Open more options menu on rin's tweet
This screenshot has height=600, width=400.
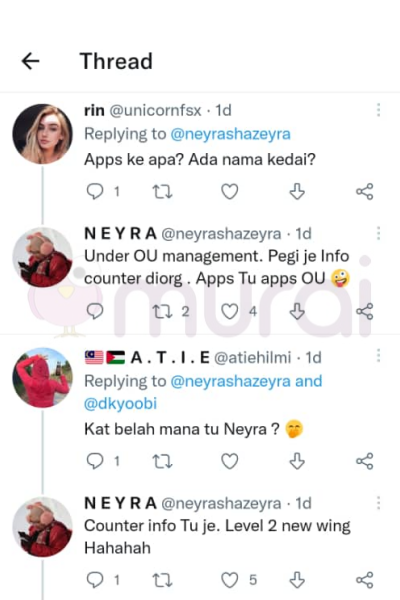[378, 110]
